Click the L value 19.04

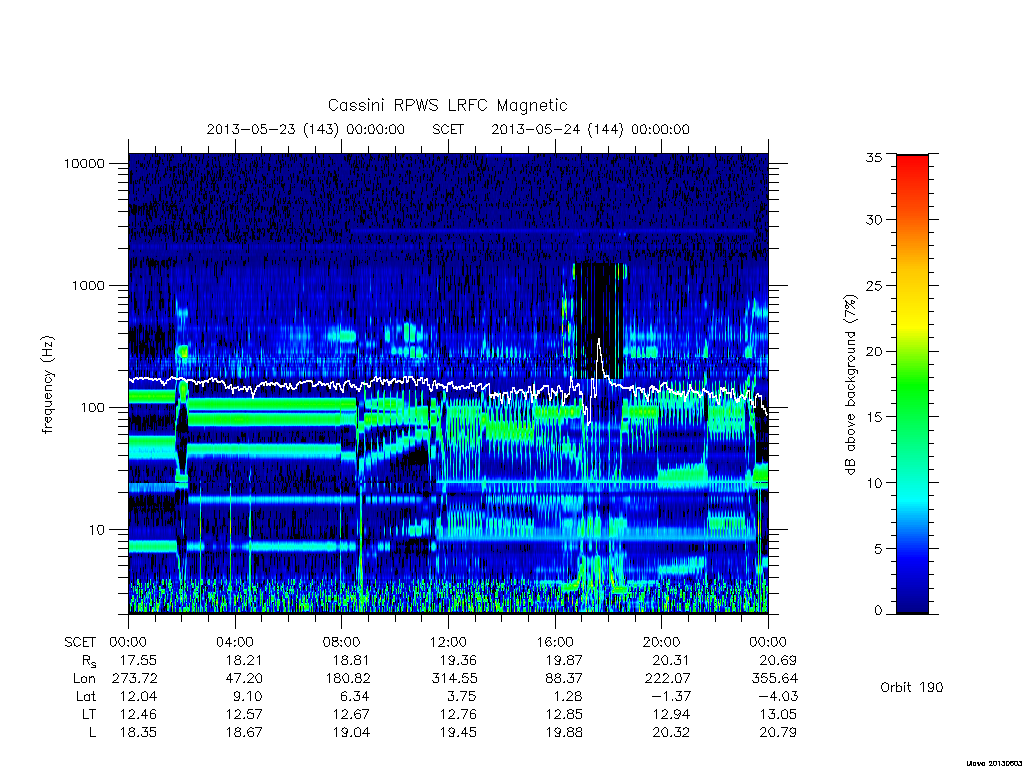pos(351,733)
